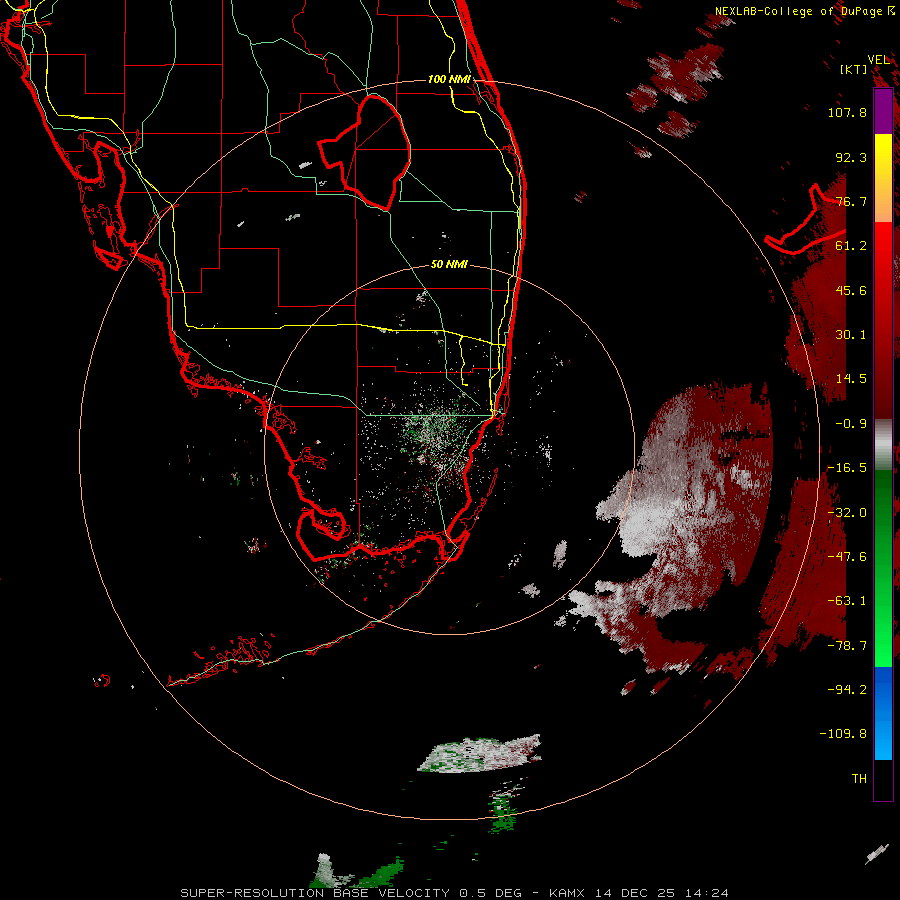The height and width of the screenshot is (900, 900).
Task: Click the 14.5 legend value
Action: point(851,379)
